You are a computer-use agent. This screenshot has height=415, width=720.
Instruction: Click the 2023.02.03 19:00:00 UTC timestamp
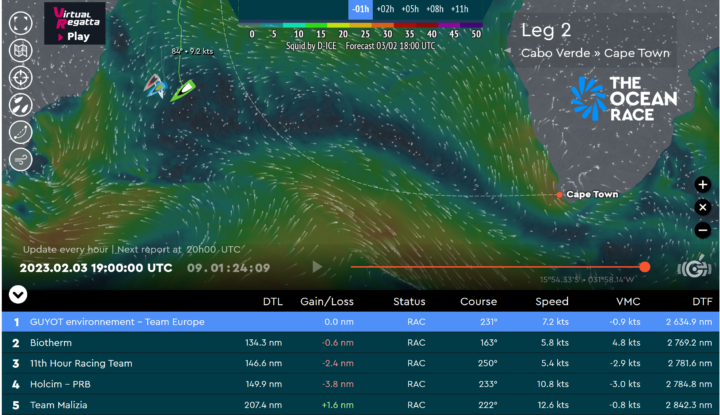pyautogui.click(x=96, y=268)
